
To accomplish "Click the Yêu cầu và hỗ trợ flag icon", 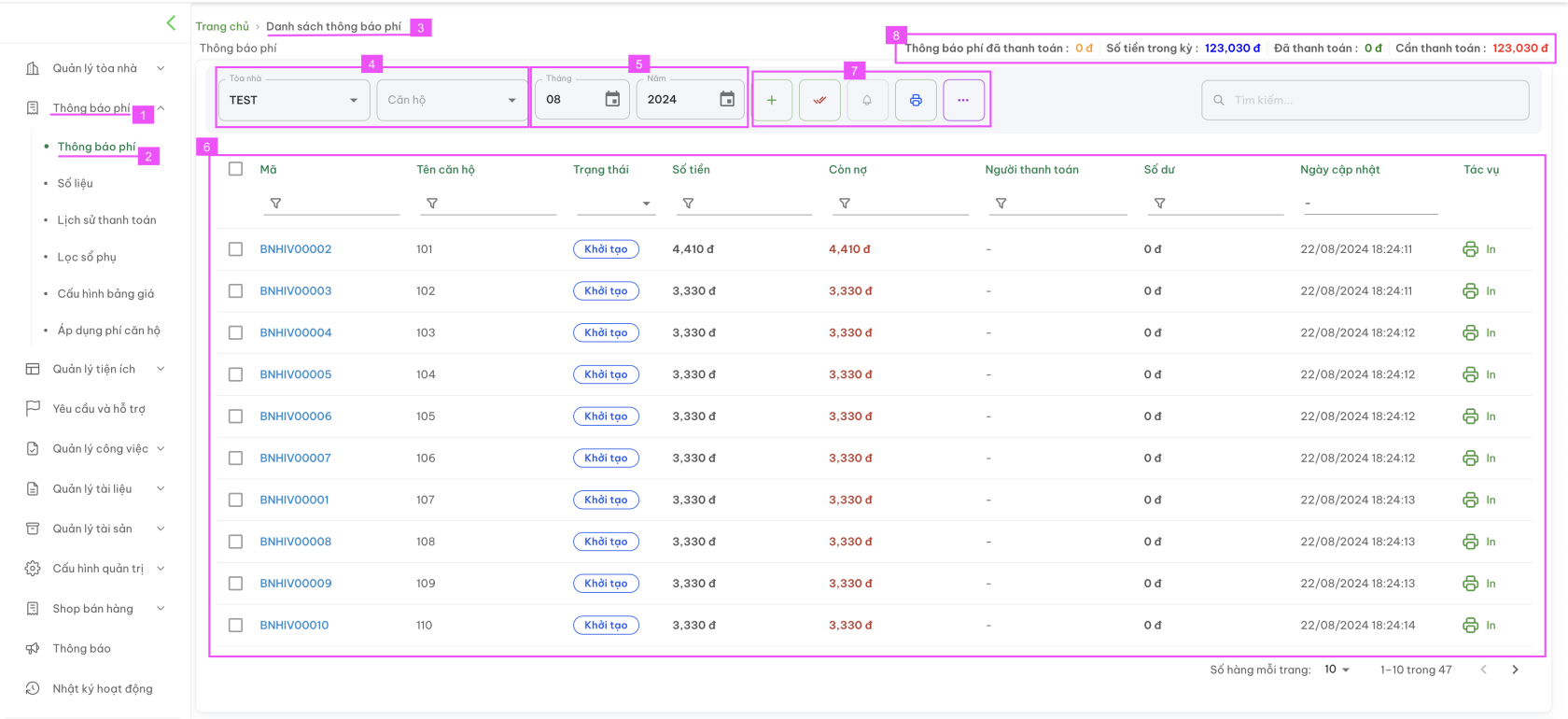I will (33, 408).
